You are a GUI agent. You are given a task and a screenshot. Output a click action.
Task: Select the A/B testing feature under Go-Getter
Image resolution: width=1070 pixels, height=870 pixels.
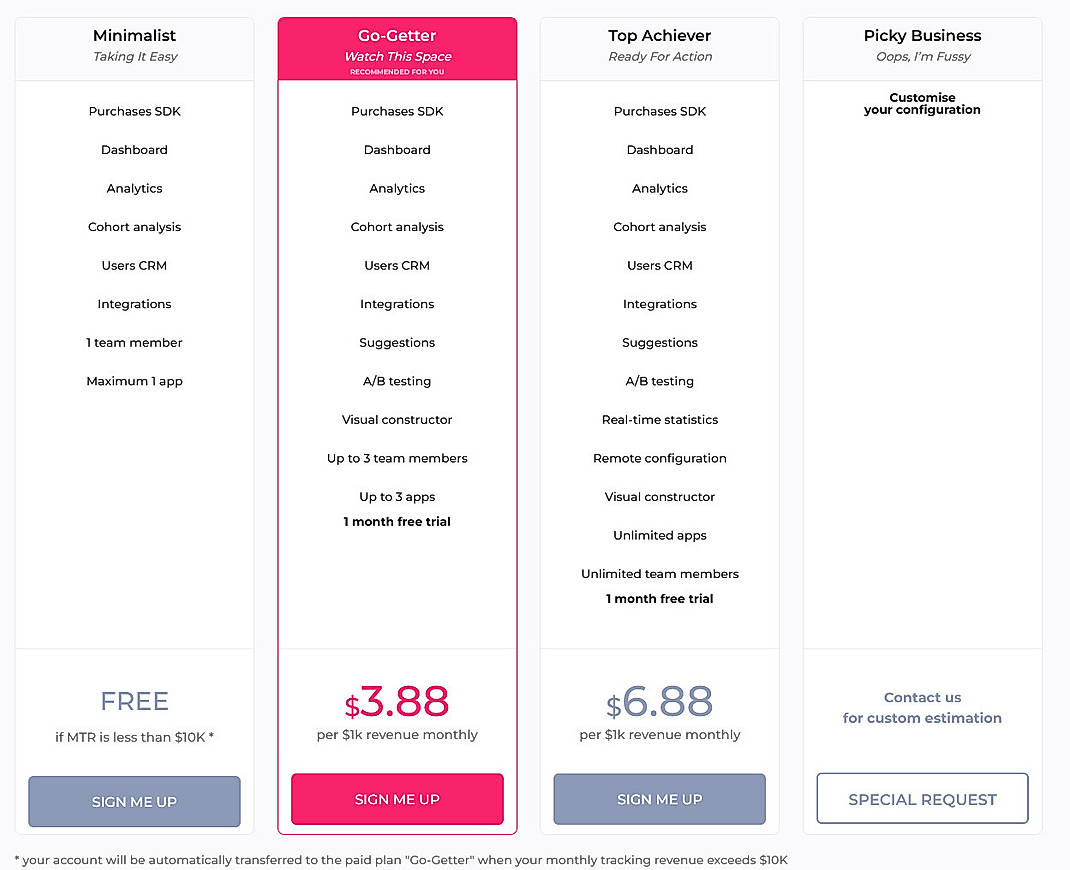point(397,381)
